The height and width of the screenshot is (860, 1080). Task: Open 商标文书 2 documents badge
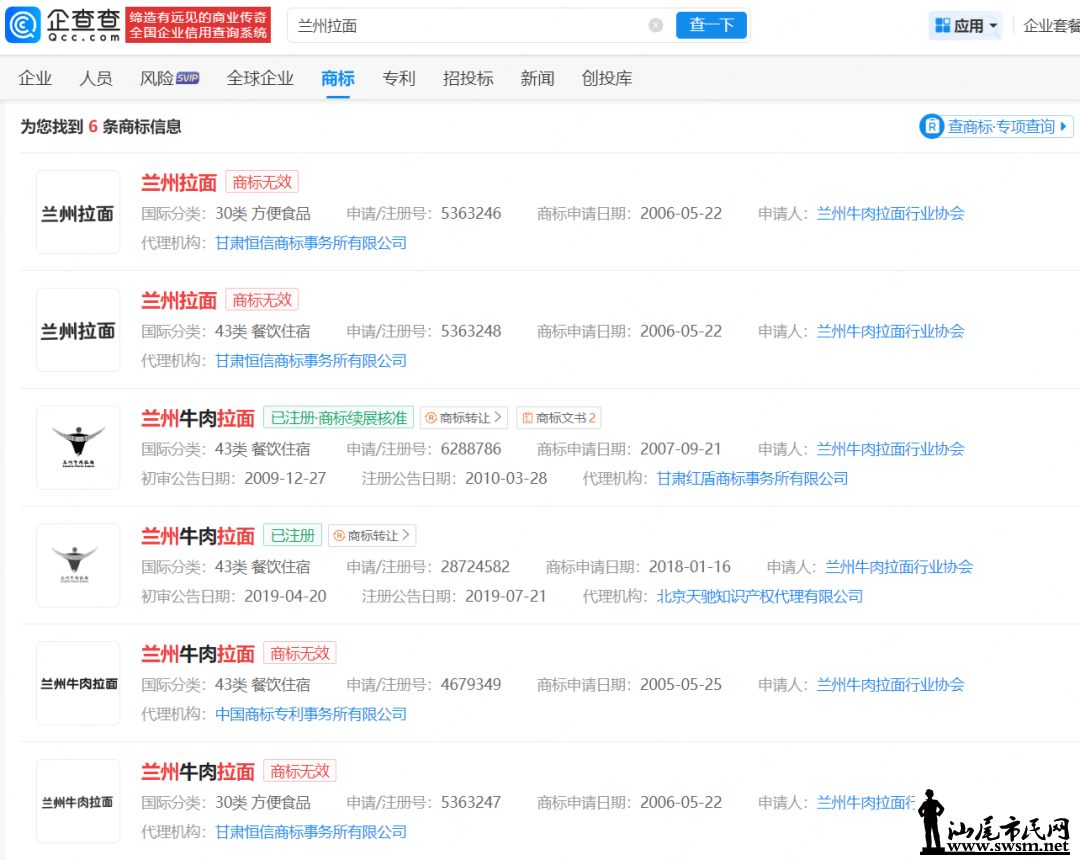click(x=559, y=418)
